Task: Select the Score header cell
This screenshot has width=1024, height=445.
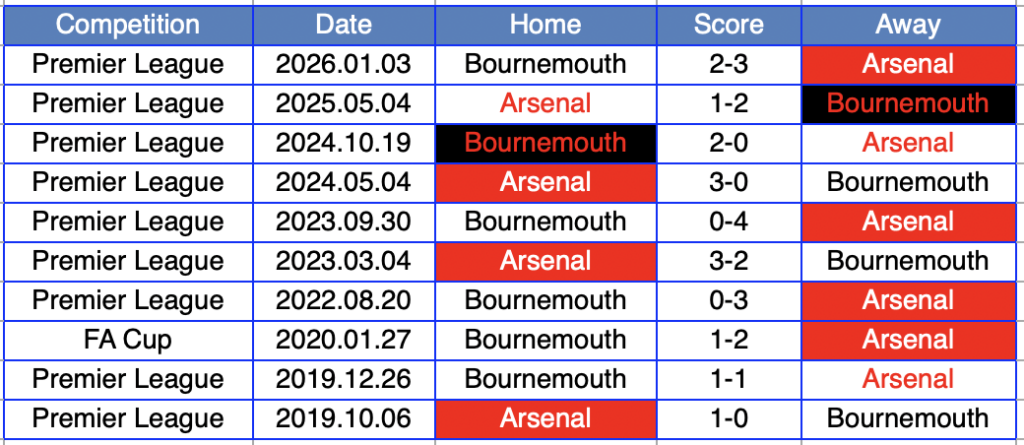Action: pos(728,25)
